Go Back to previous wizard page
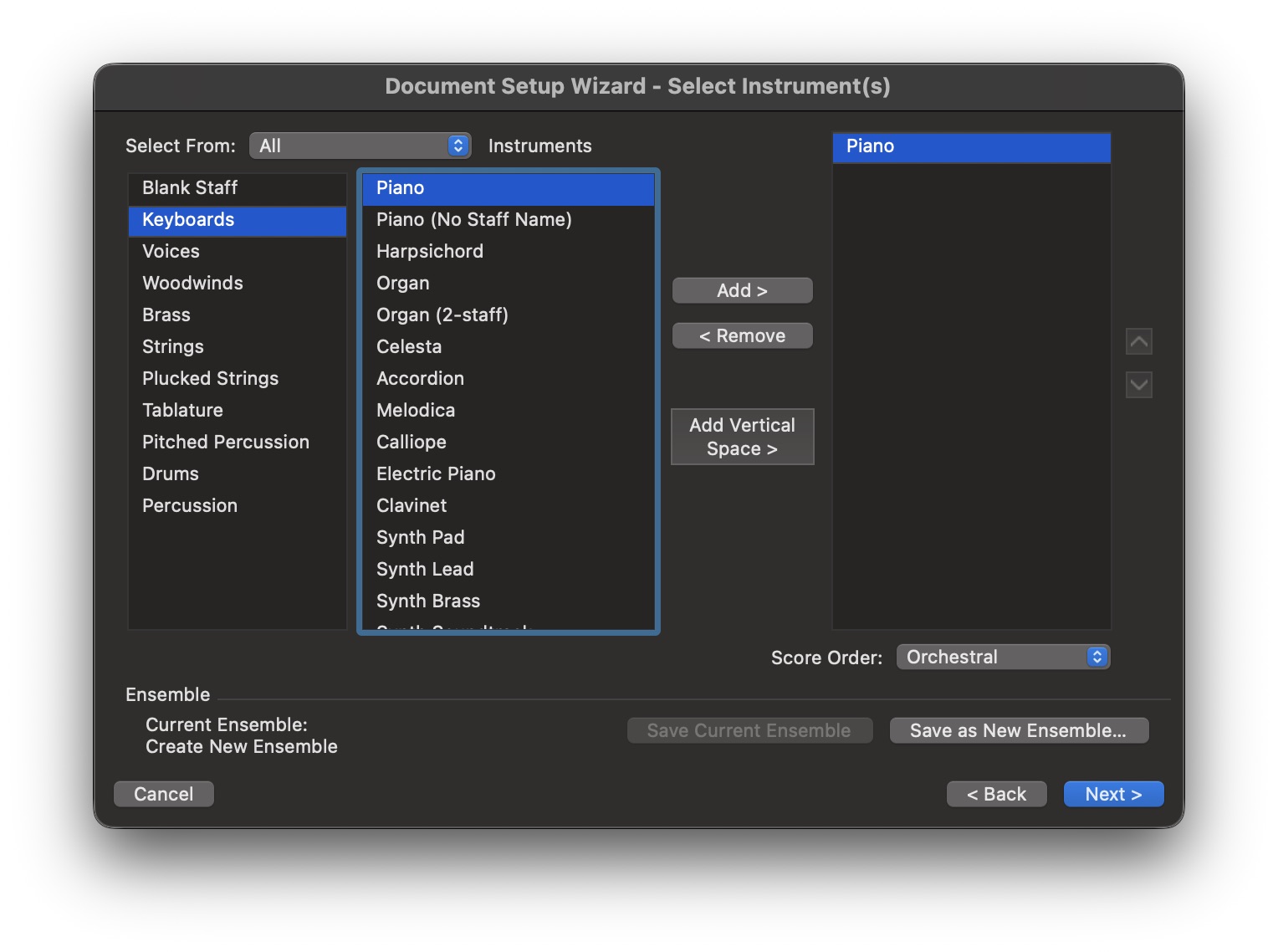The height and width of the screenshot is (952, 1278). tap(995, 794)
